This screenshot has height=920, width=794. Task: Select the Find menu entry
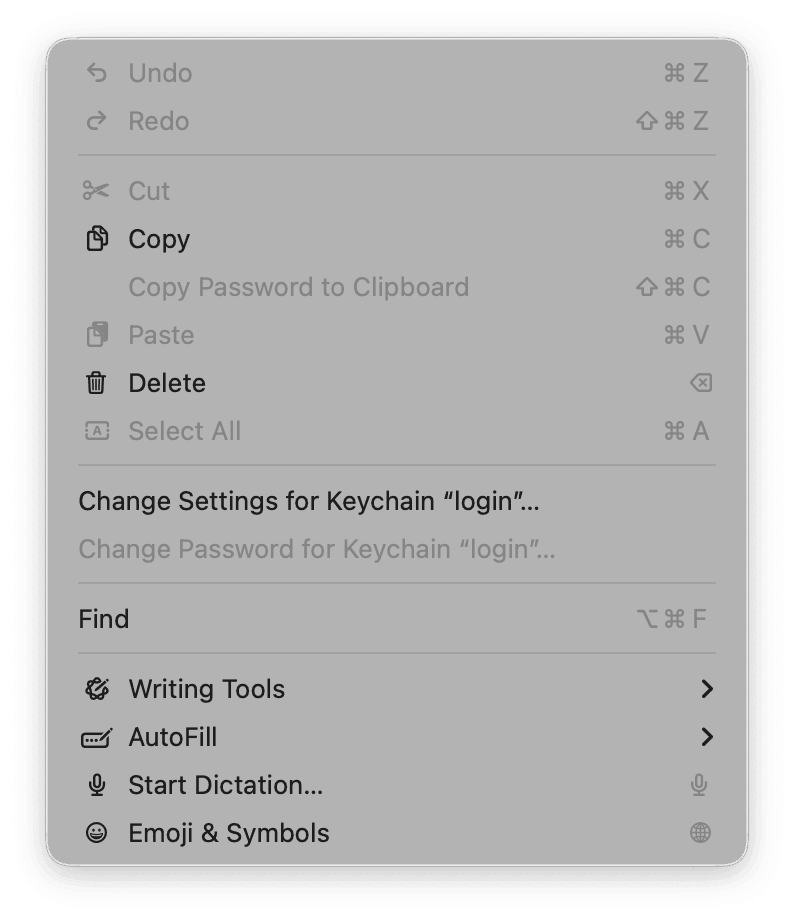click(x=105, y=619)
